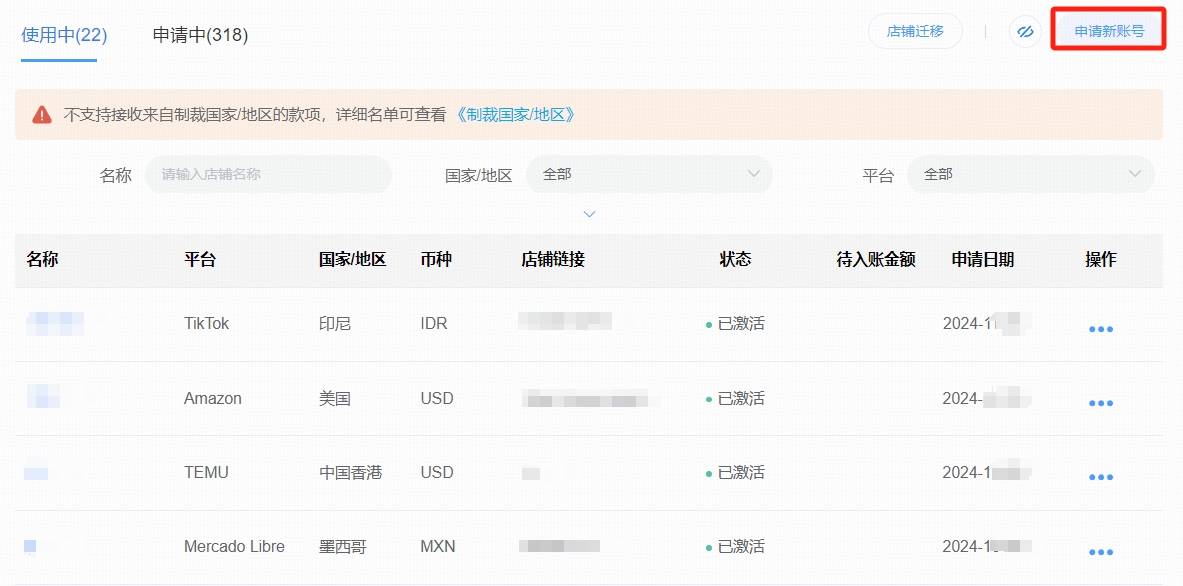The width and height of the screenshot is (1183, 586).
Task: Collapse the filter area with the chevron
Action: coord(589,213)
